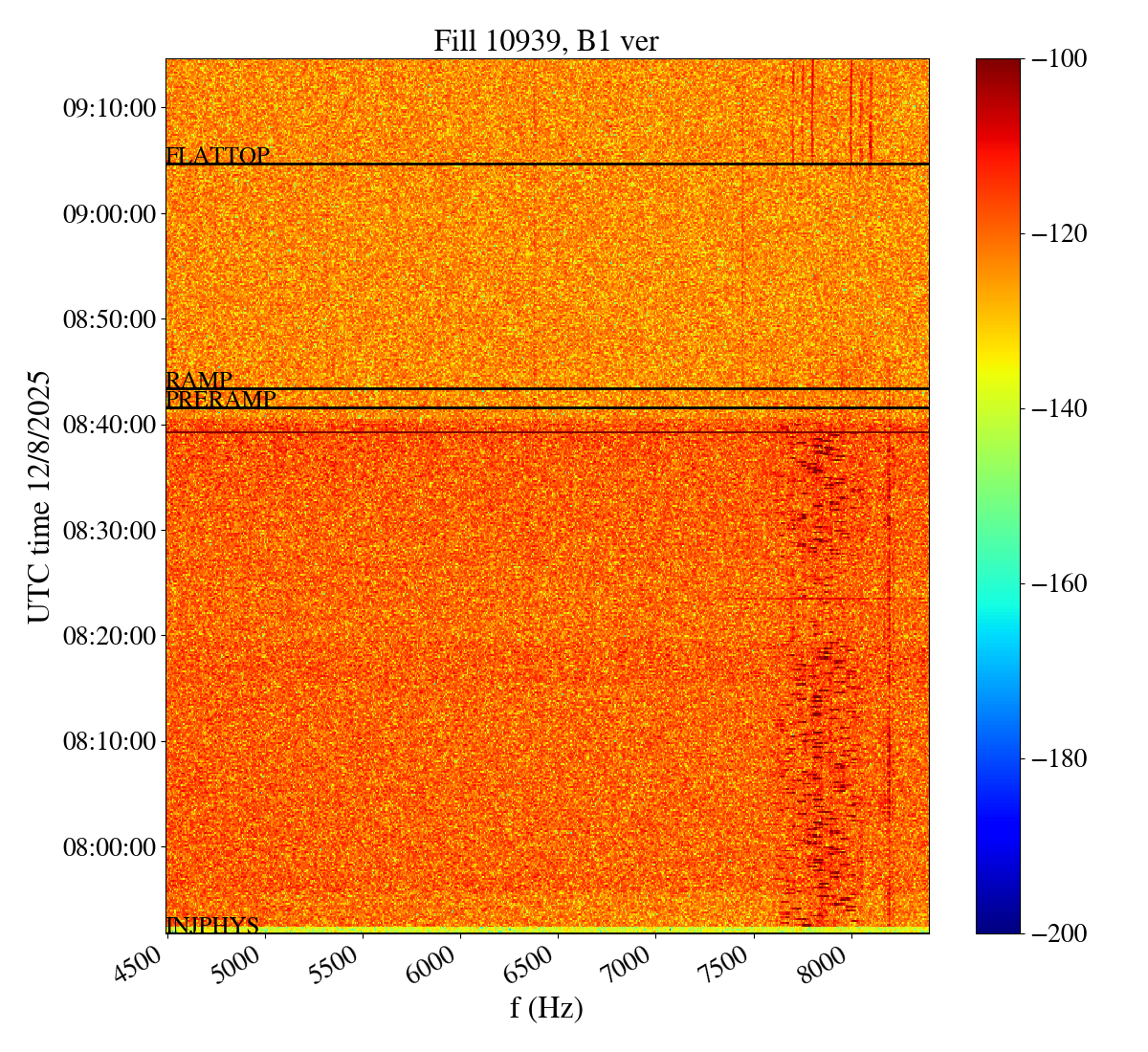Select the PRERAMP phase label

click(x=221, y=400)
